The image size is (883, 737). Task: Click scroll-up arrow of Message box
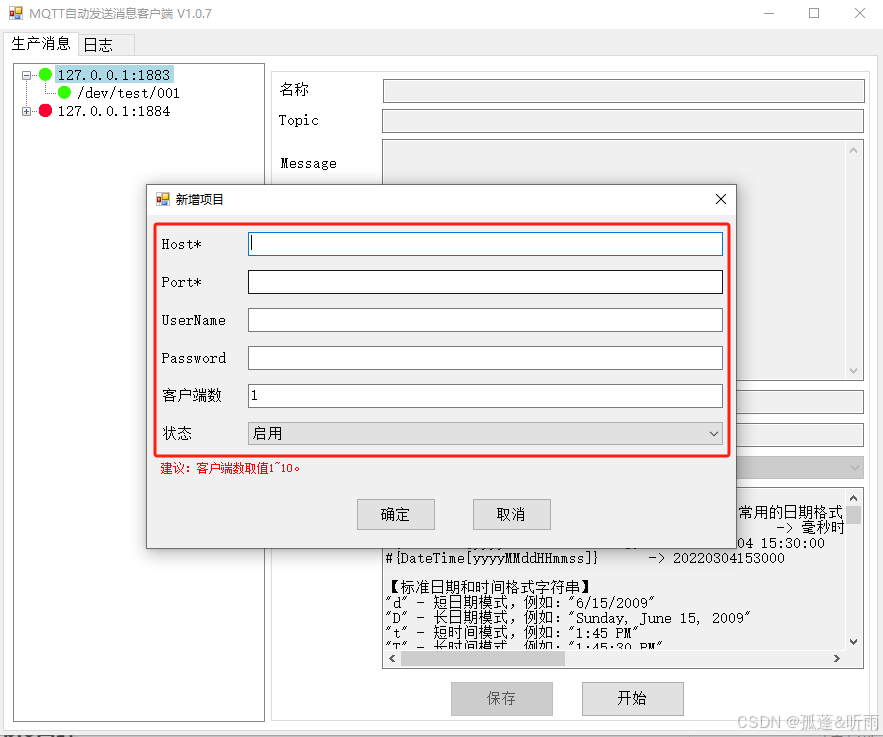[x=853, y=150]
